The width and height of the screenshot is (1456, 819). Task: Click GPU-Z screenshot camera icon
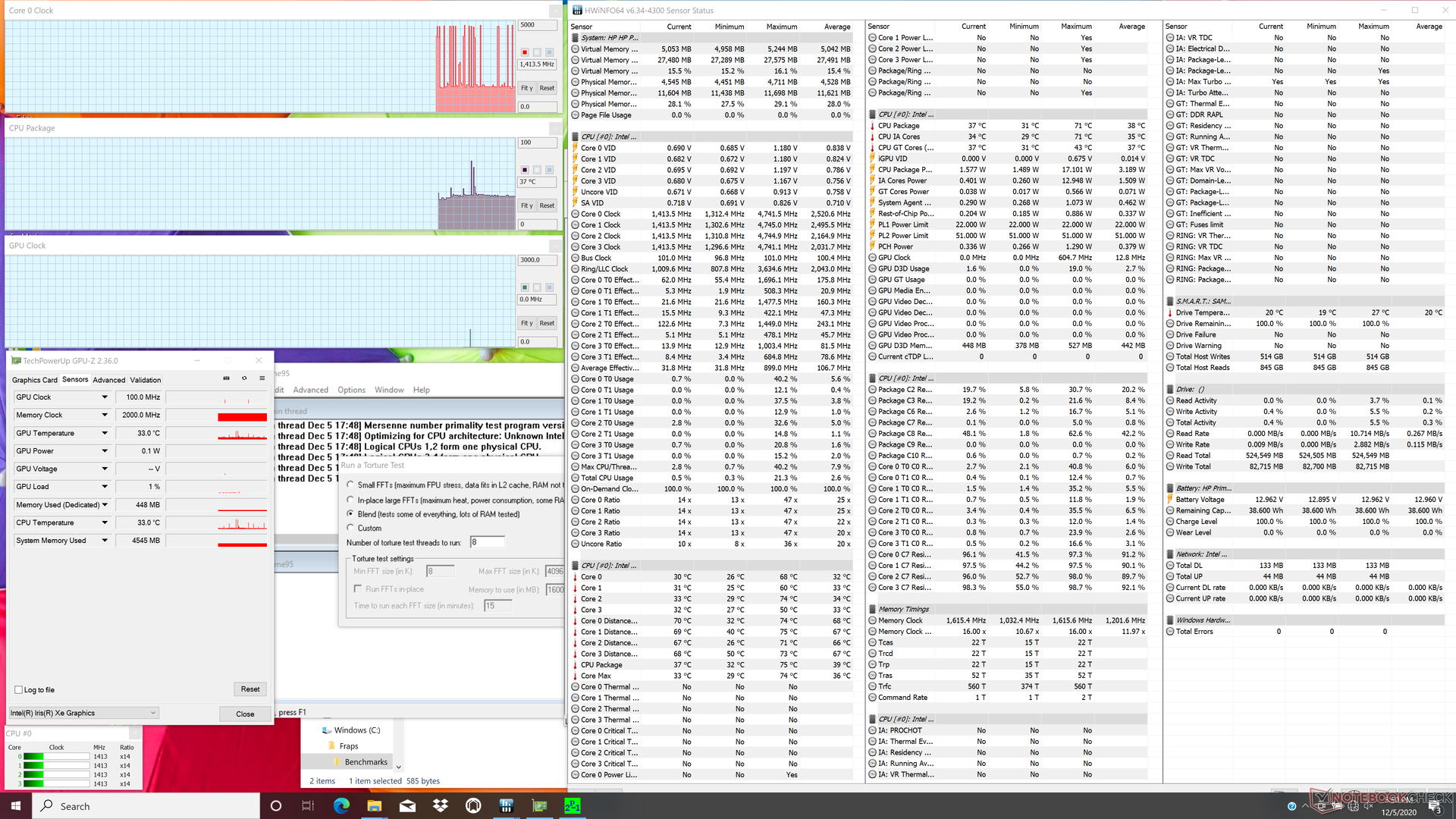tap(226, 378)
